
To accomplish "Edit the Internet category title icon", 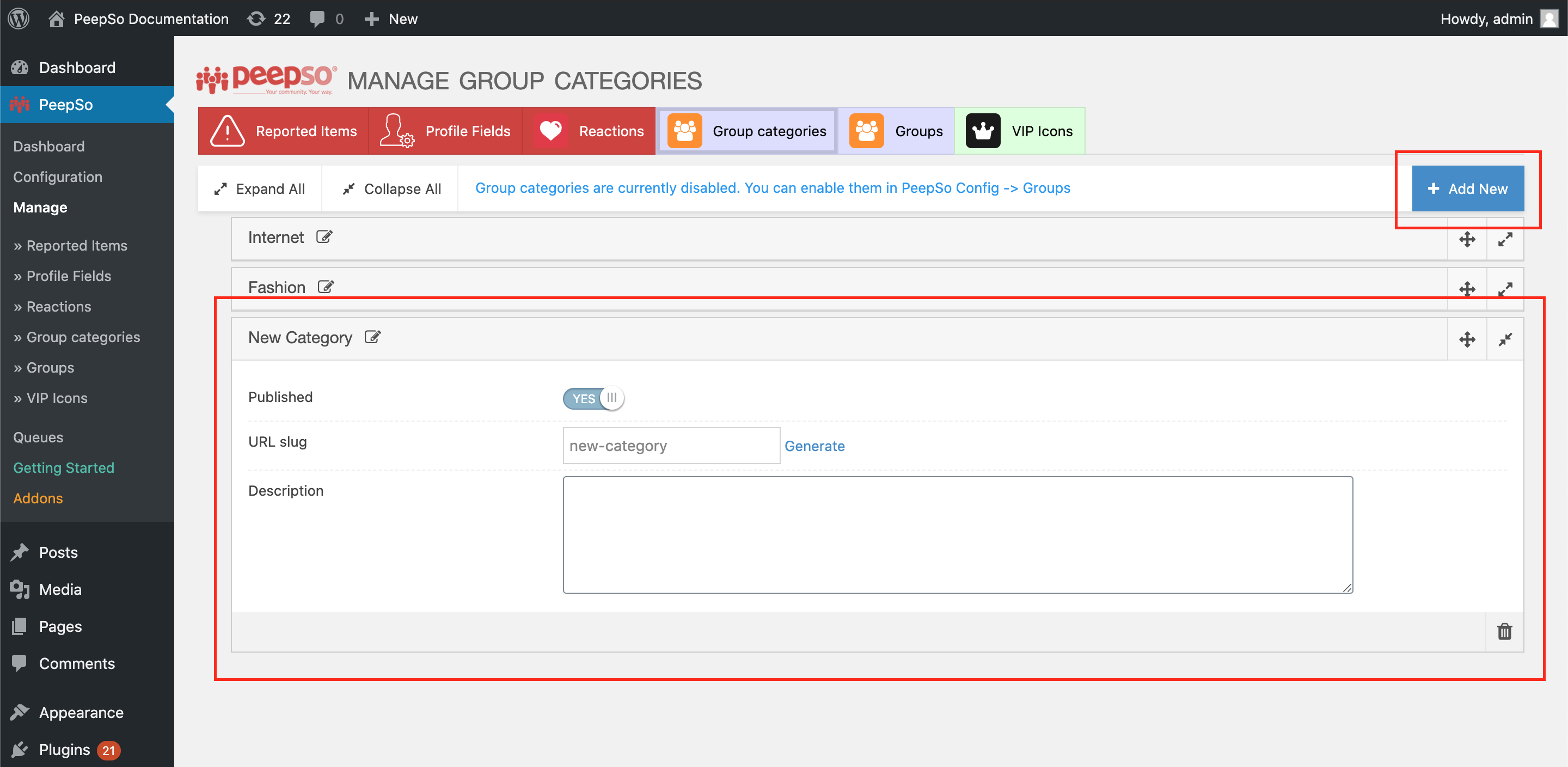I will click(x=324, y=236).
